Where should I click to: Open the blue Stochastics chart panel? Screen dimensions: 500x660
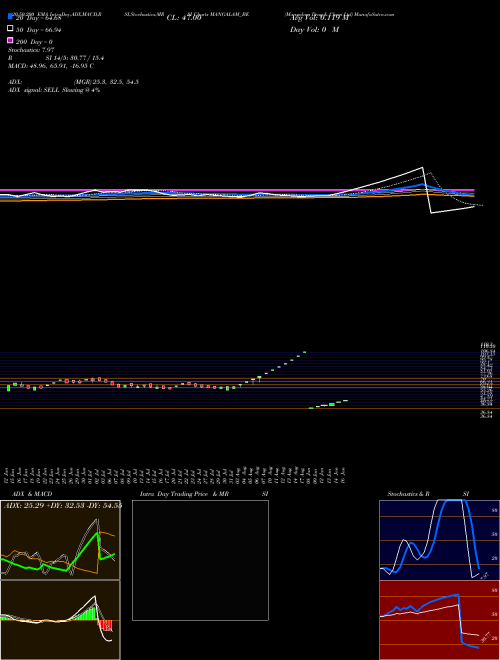click(x=439, y=540)
